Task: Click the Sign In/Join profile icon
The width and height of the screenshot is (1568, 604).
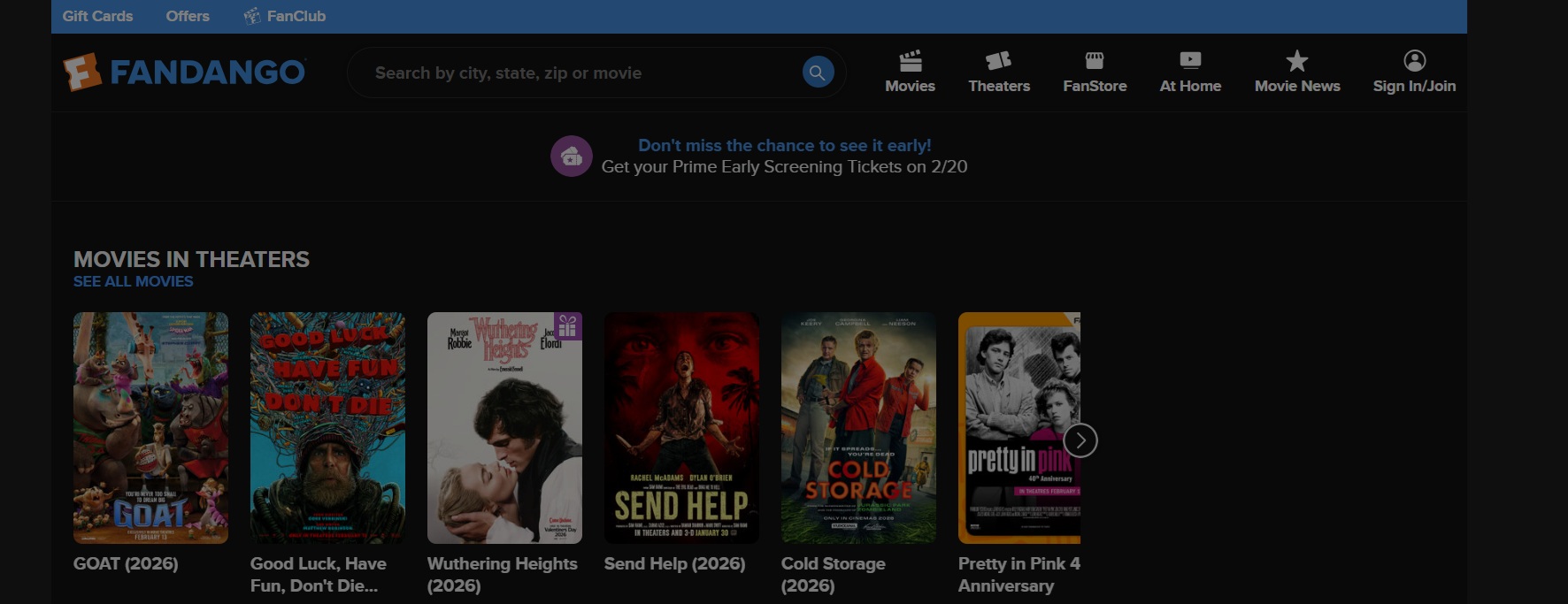Action: tap(1414, 61)
